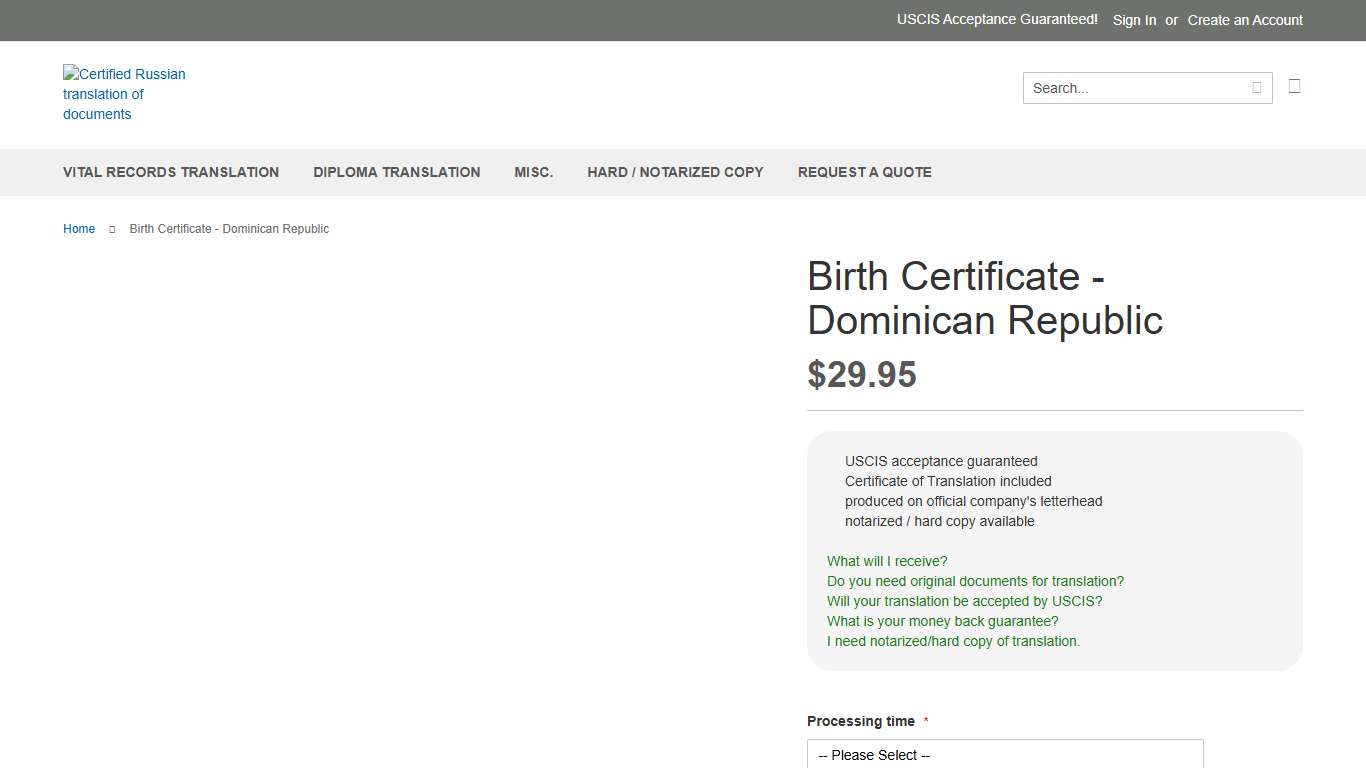Open 'Do you need original documents for translation?'
This screenshot has width=1366, height=768.
click(975, 581)
